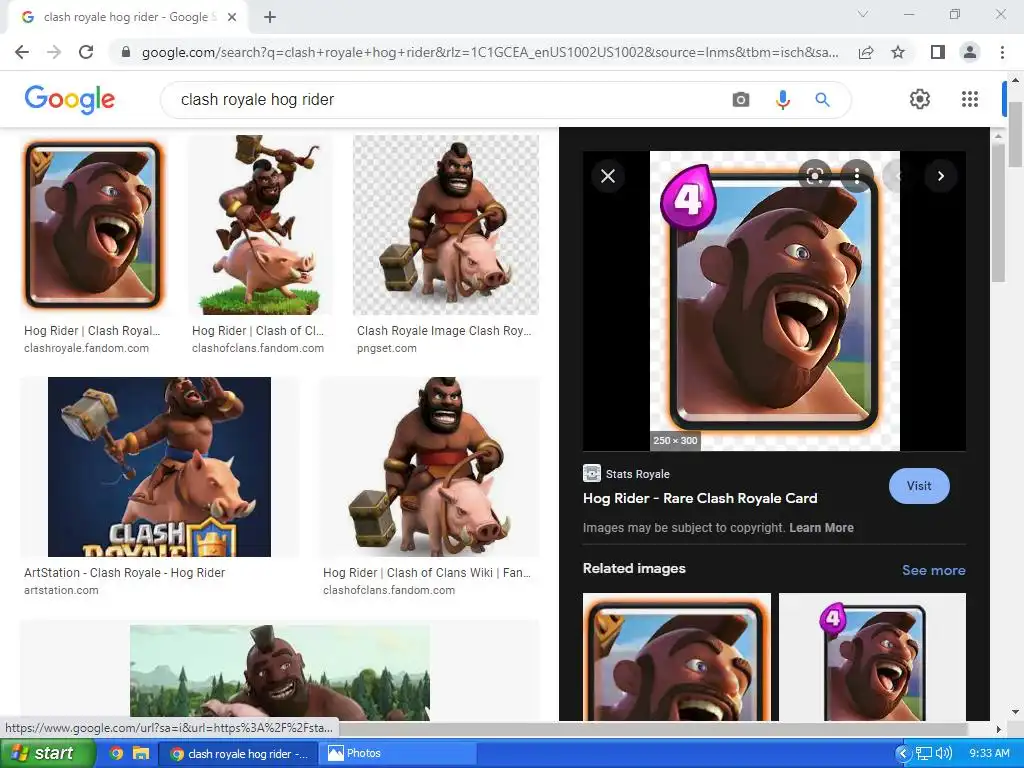Viewport: 1024px width, 768px height.
Task: Click page vertical scrollbar thumb
Action: pos(1016,134)
